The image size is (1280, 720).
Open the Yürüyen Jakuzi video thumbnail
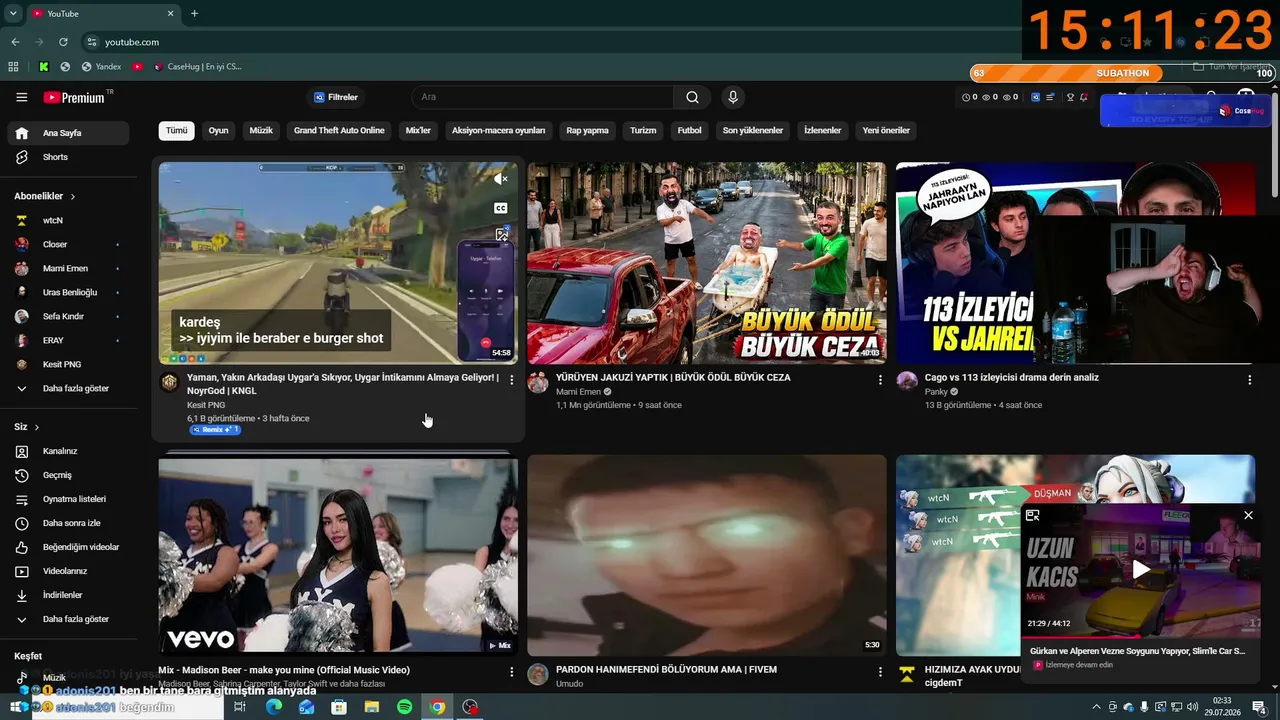(707, 263)
